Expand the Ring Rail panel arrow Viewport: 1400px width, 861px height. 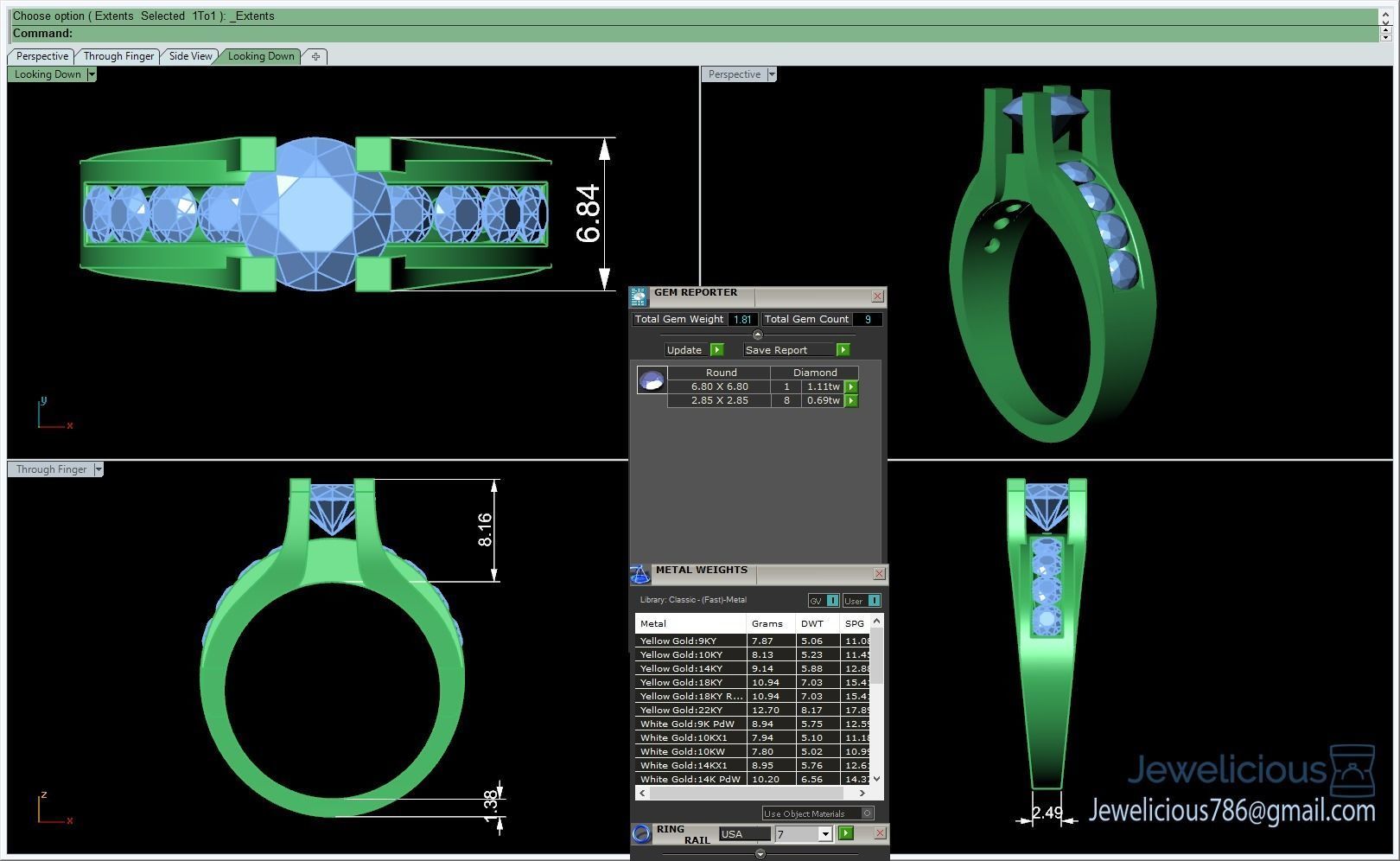(760, 854)
